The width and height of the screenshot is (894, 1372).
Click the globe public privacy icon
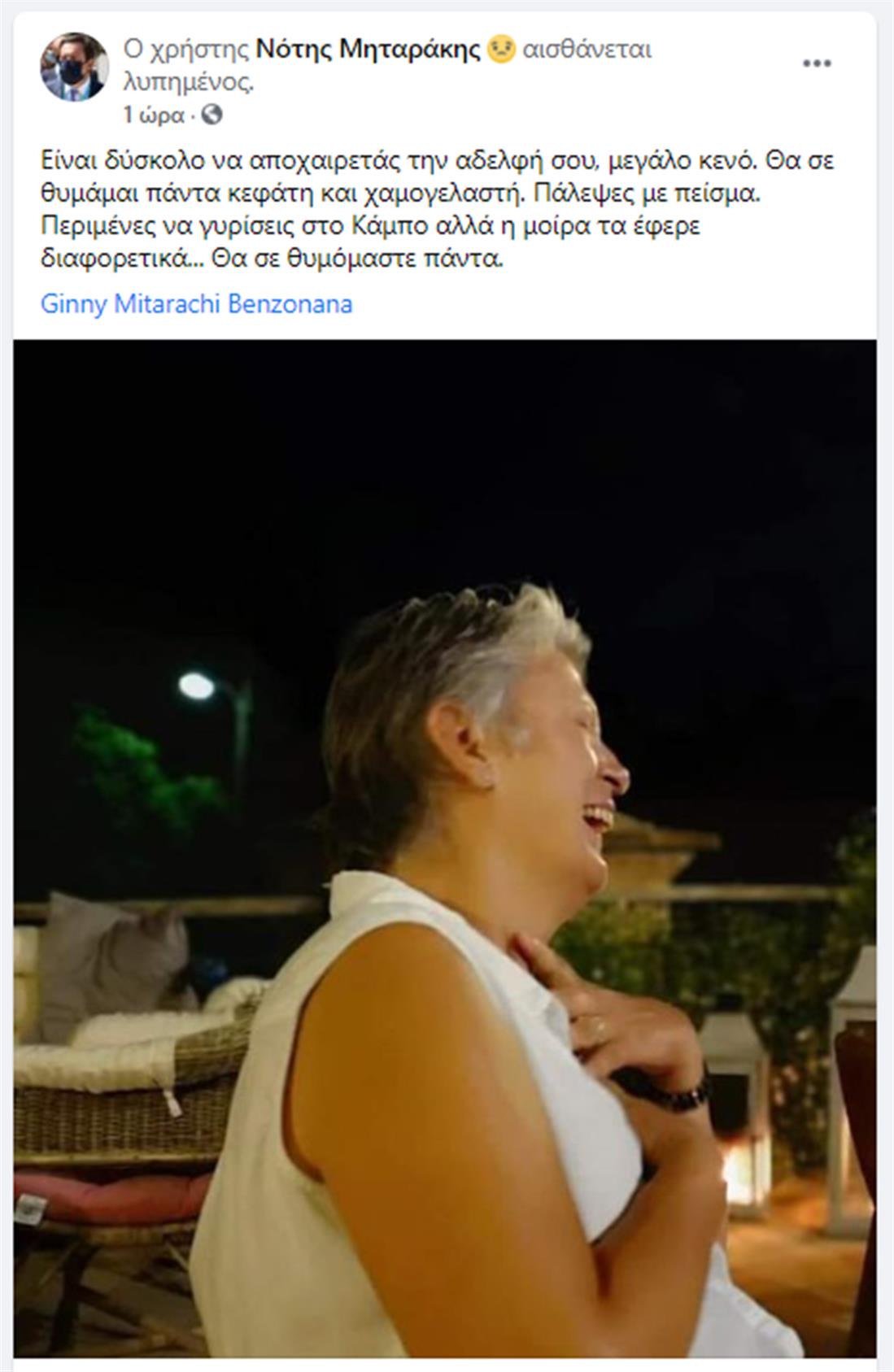[212, 115]
